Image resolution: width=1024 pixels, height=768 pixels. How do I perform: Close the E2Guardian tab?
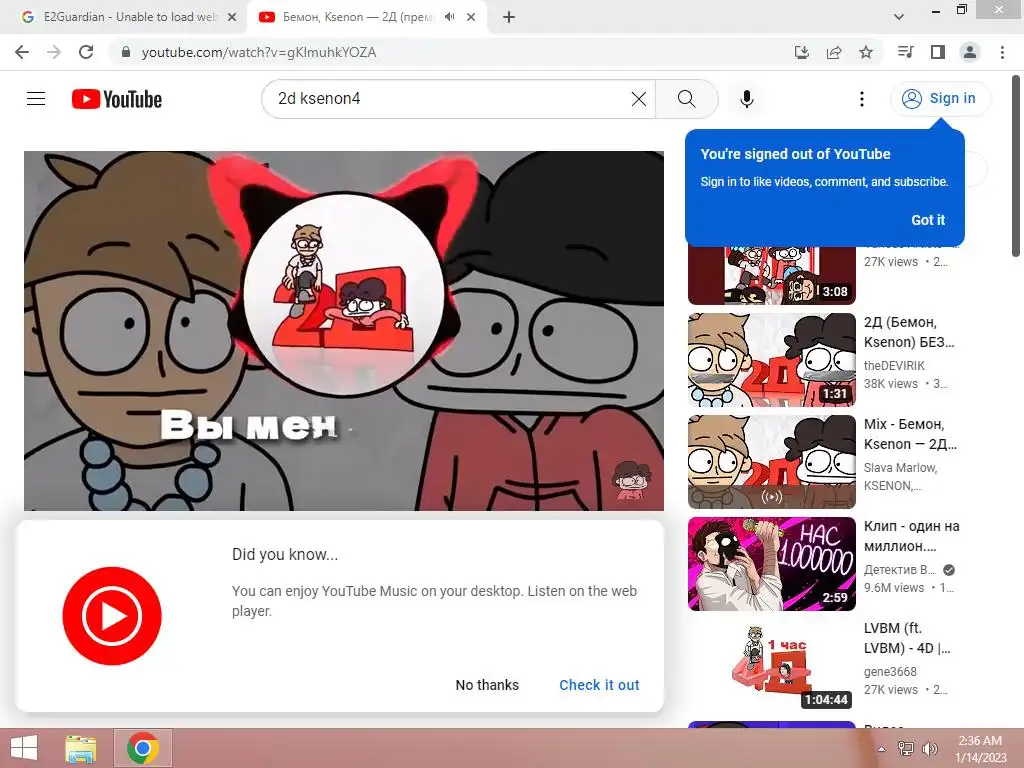coord(232,17)
